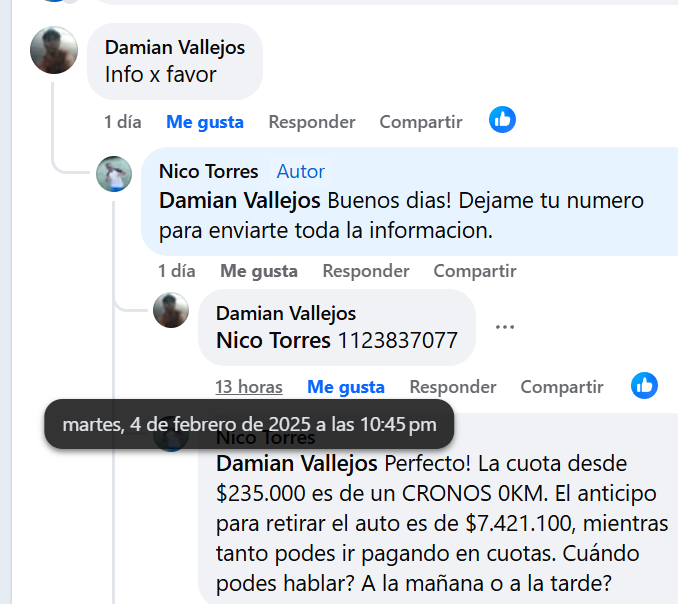Open Nico Torres' avatar on the author reply

114,174
